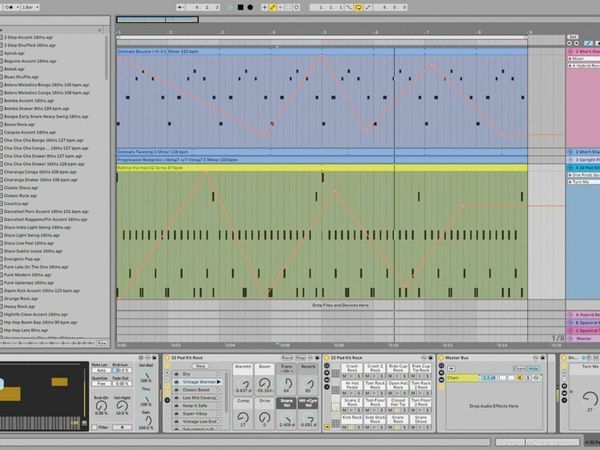The image size is (600, 450).
Task: Solo the Crash Rock pad
Action: (360, 376)
